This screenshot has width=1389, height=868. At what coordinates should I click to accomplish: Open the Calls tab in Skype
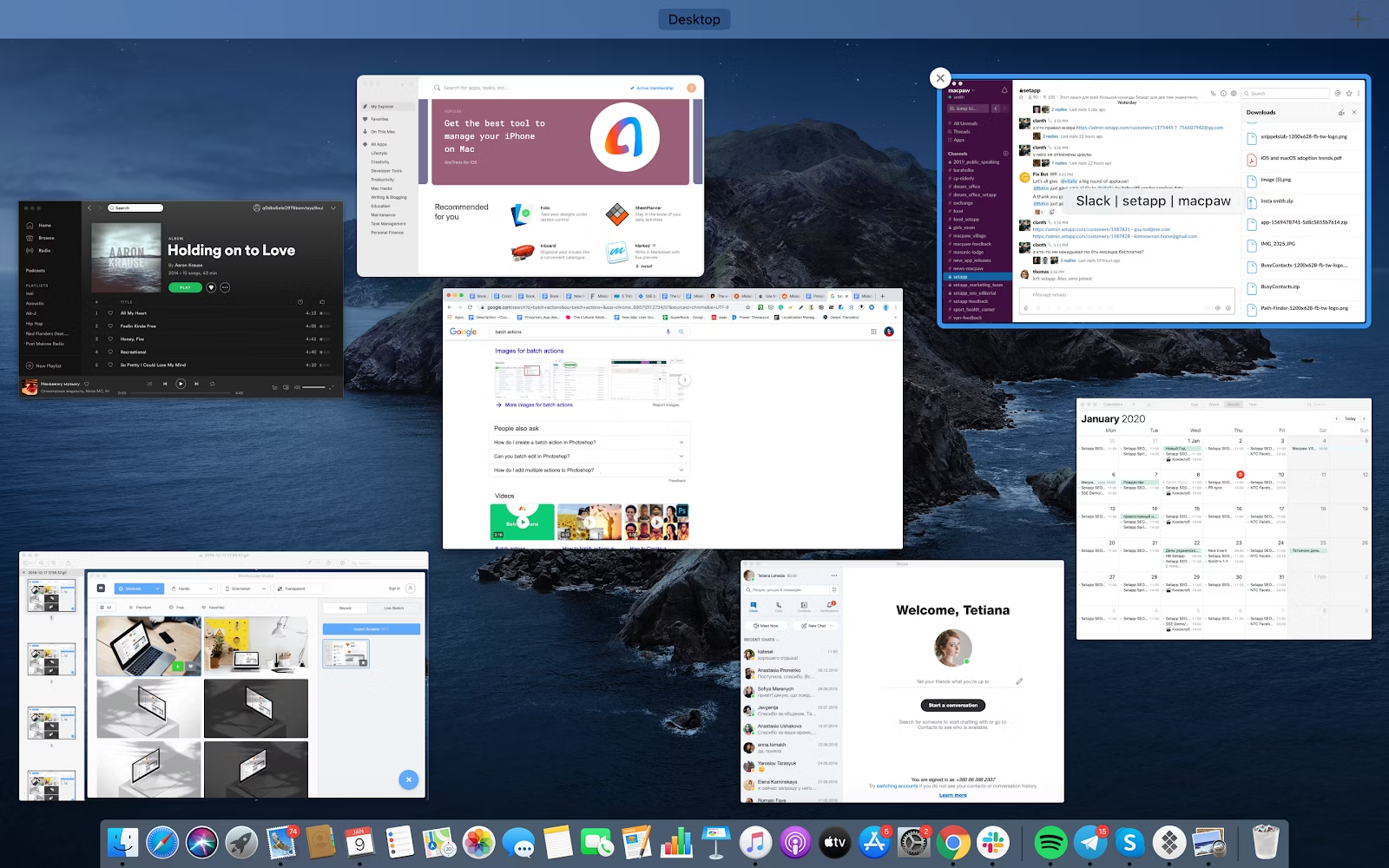coord(779,607)
